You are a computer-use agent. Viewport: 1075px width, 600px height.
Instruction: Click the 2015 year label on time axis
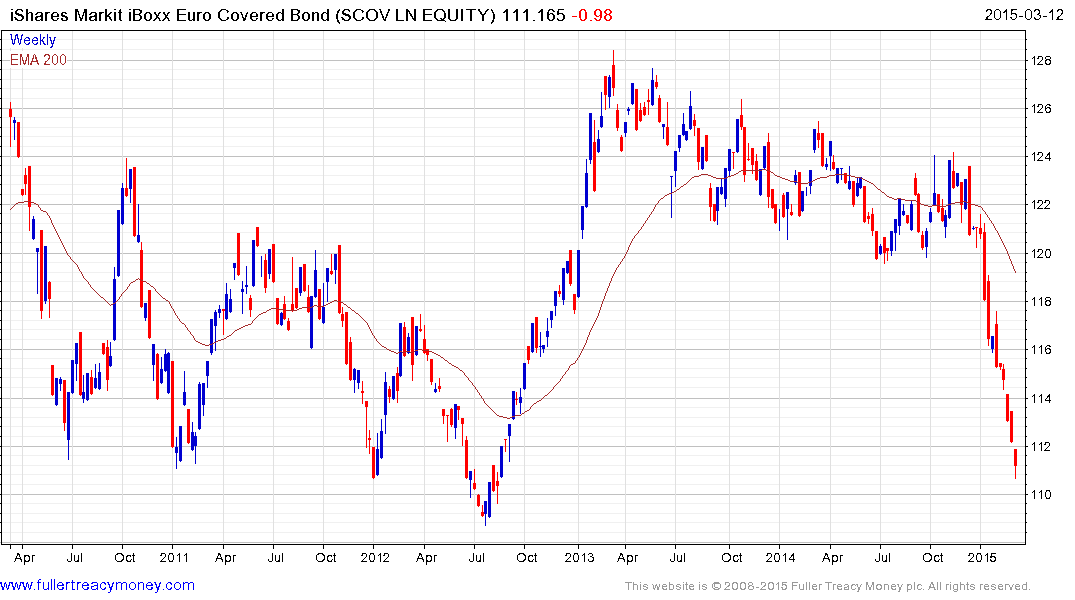[982, 557]
